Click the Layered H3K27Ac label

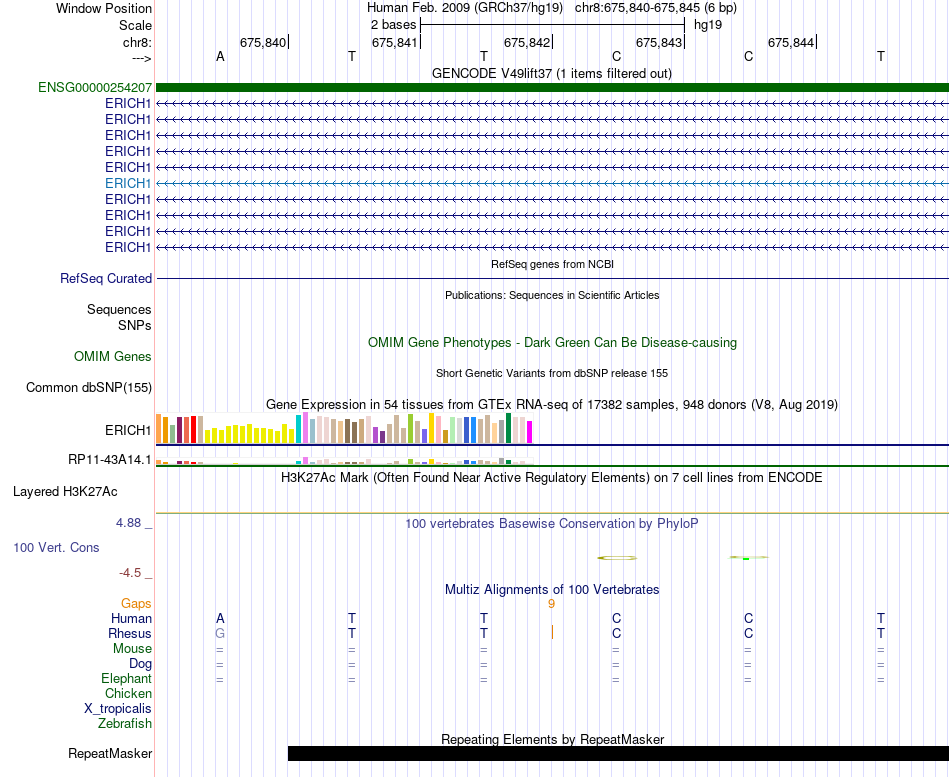(x=65, y=492)
